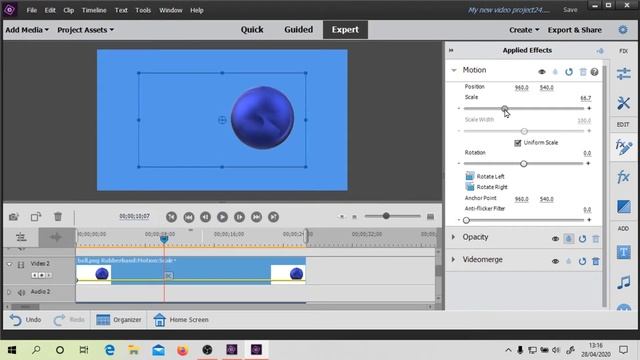This screenshot has height=360, width=640.
Task: Open the Transitions panel icon
Action: point(623,207)
